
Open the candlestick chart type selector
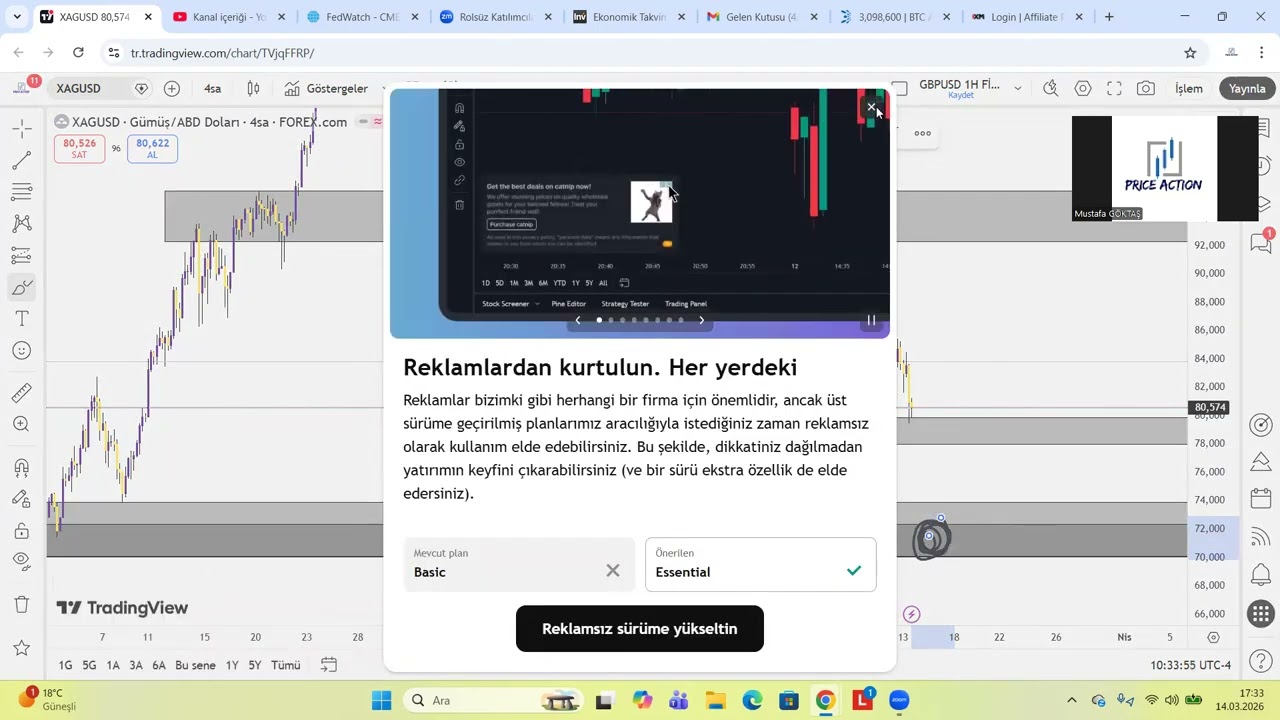(253, 88)
